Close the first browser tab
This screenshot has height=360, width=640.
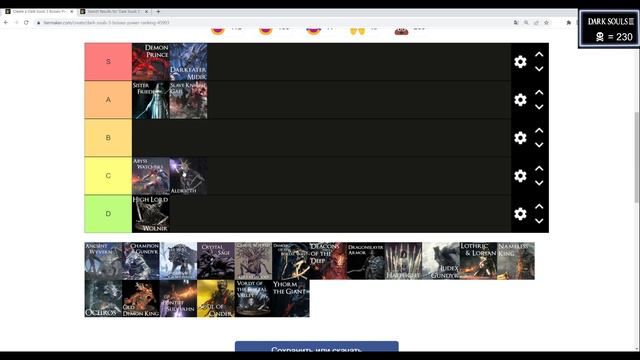71,11
